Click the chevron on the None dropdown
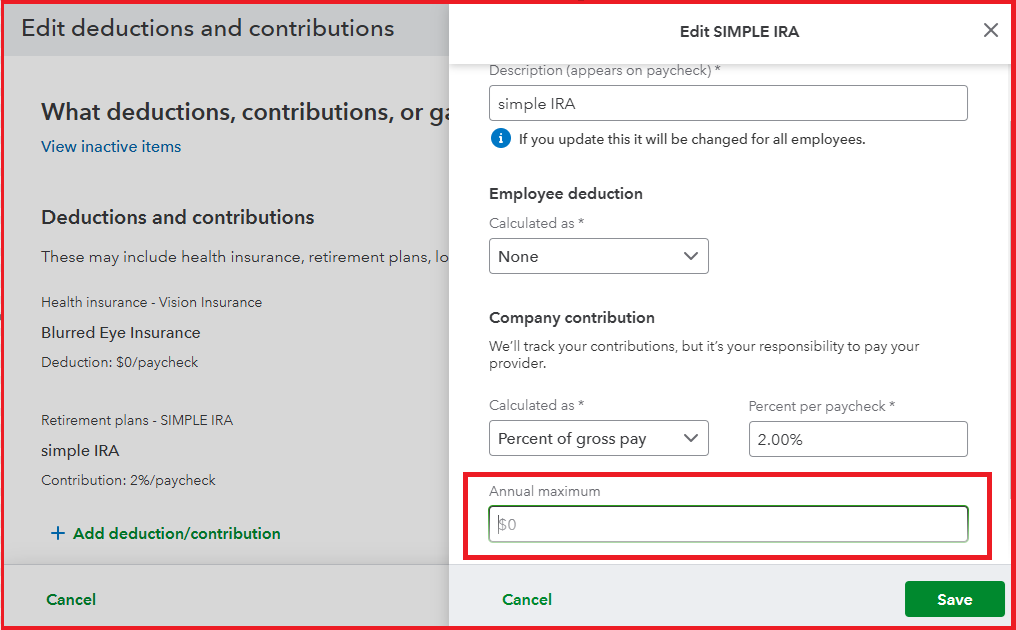 click(691, 256)
